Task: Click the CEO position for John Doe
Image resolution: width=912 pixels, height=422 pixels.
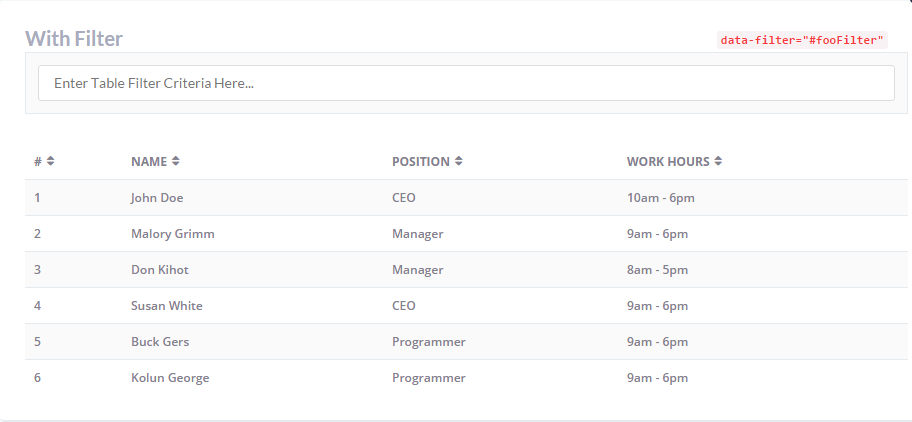Action: 403,198
